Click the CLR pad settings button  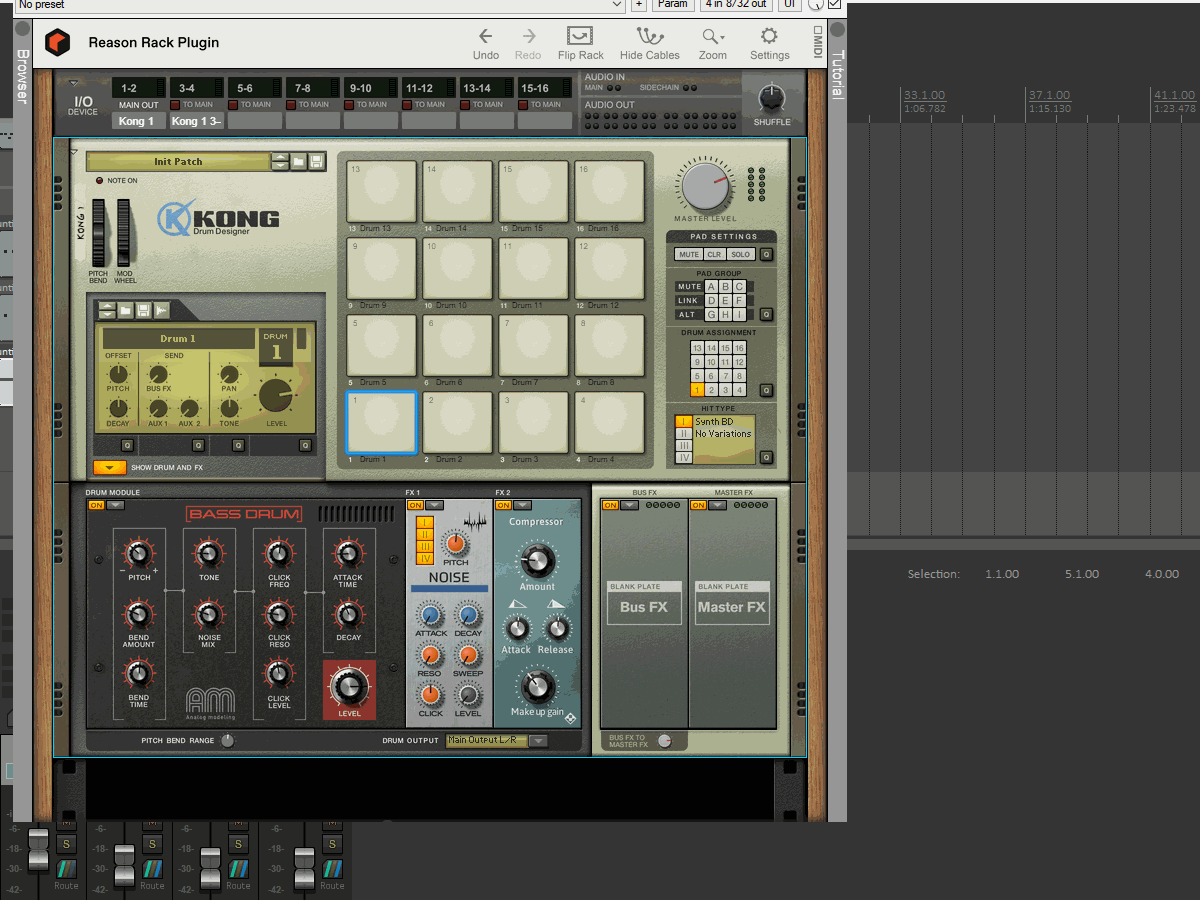tap(714, 254)
